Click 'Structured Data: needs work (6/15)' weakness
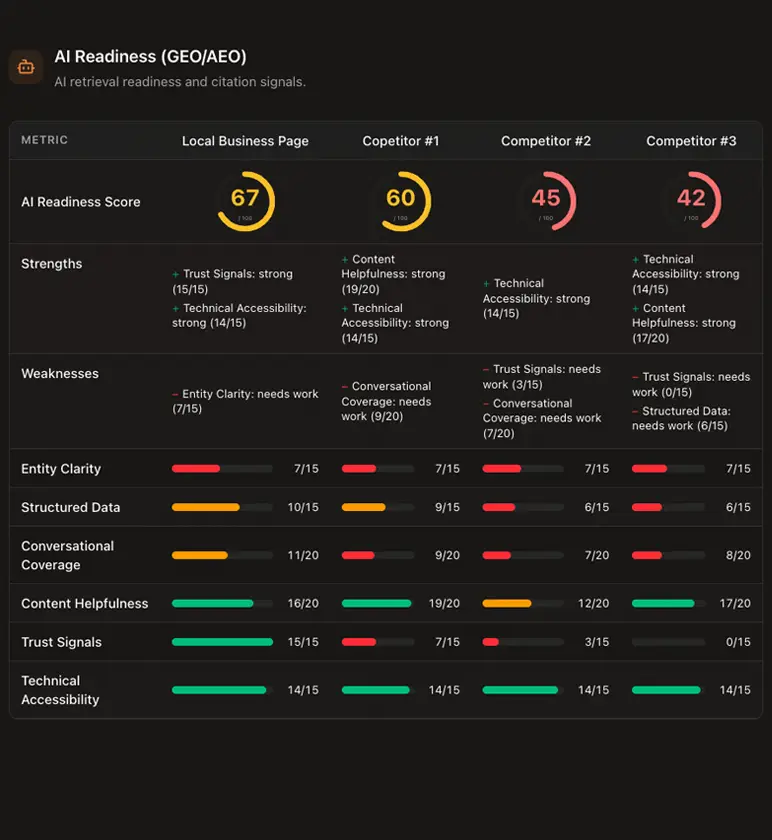This screenshot has width=772, height=840. coord(681,418)
